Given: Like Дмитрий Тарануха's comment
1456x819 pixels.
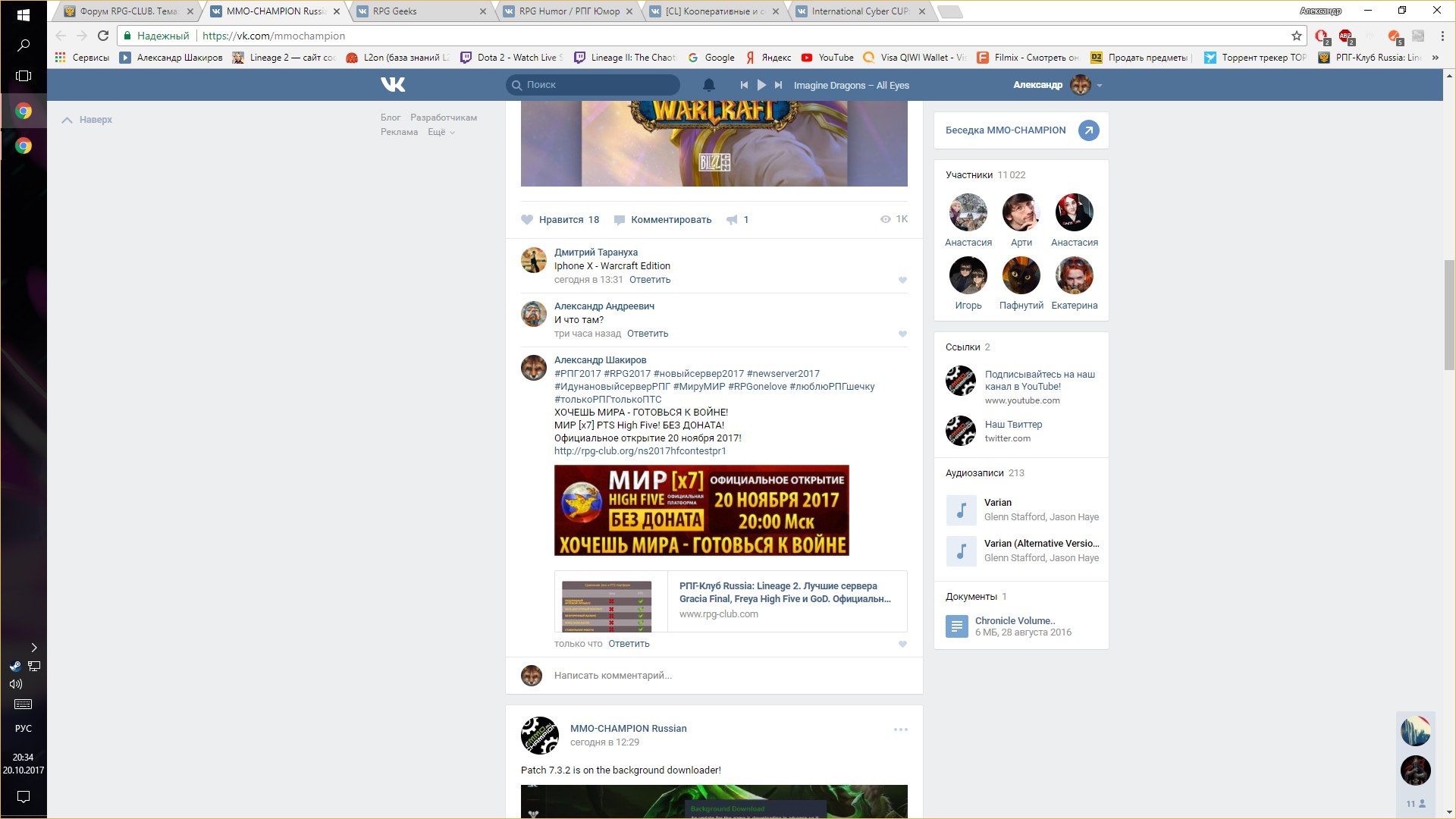Looking at the screenshot, I should (902, 281).
